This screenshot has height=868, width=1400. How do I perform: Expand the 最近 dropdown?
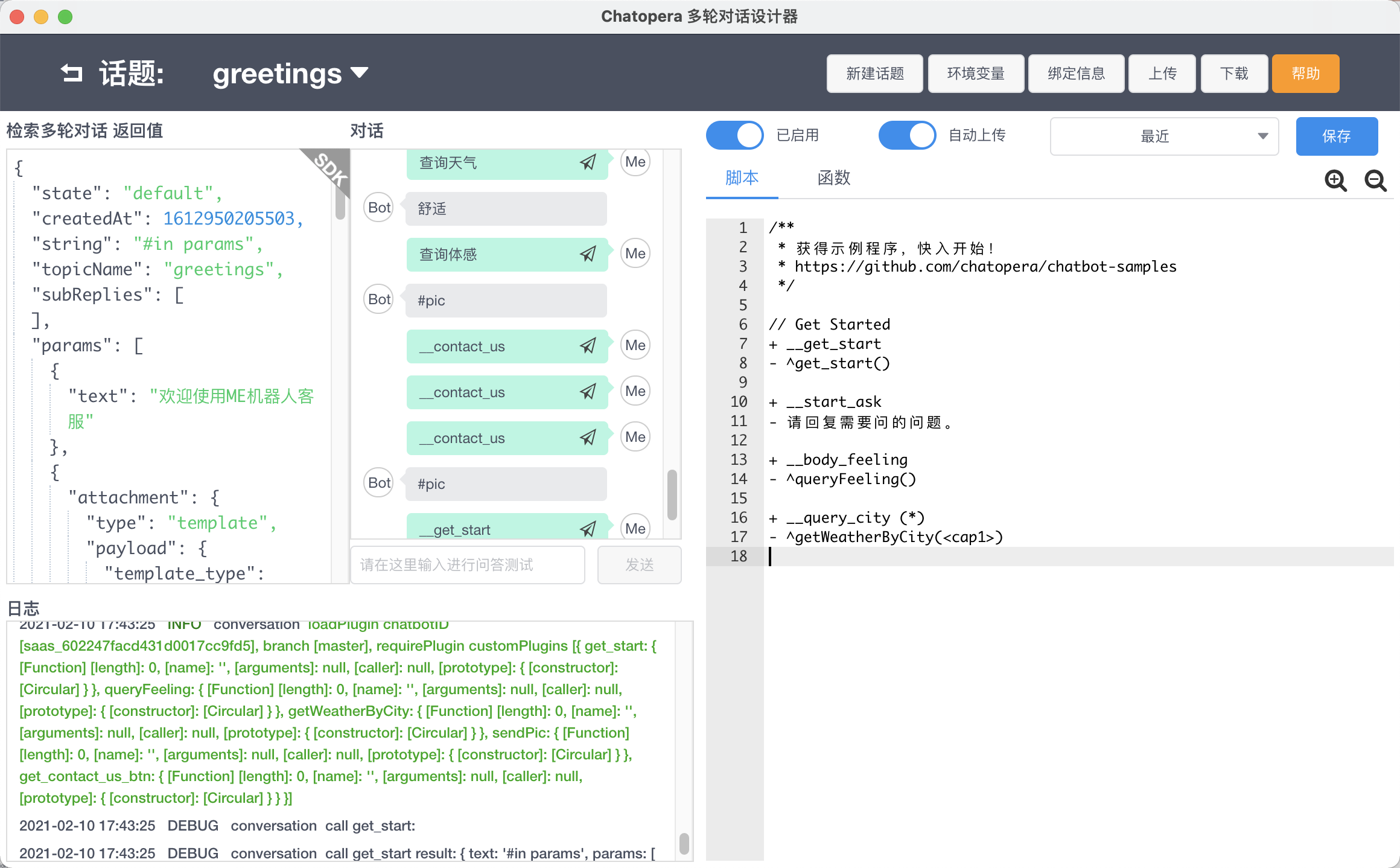pyautogui.click(x=1164, y=136)
